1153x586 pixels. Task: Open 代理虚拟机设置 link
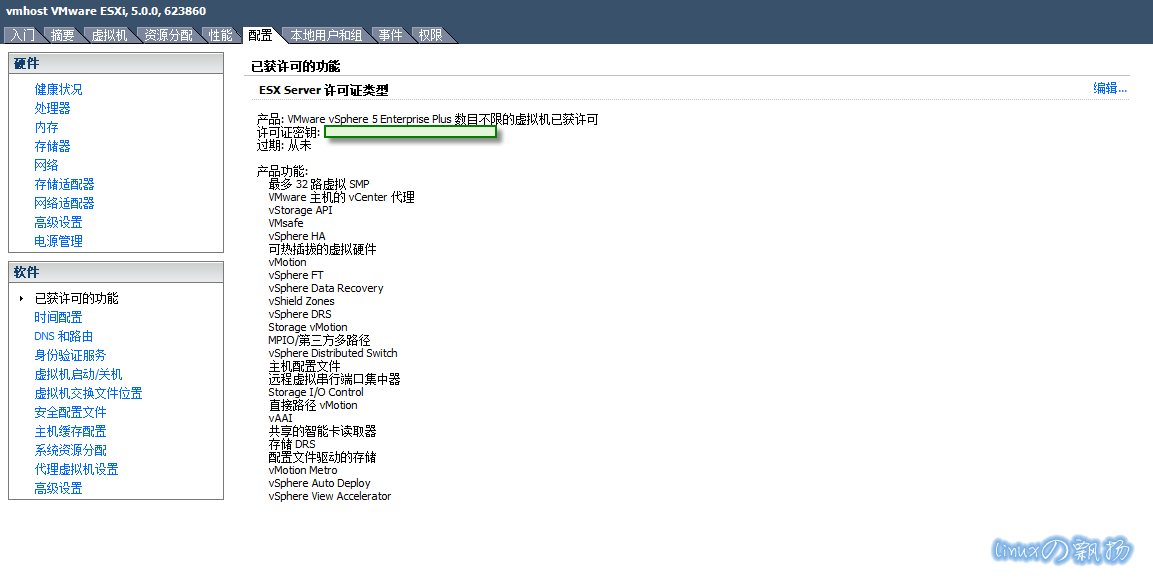[76, 469]
